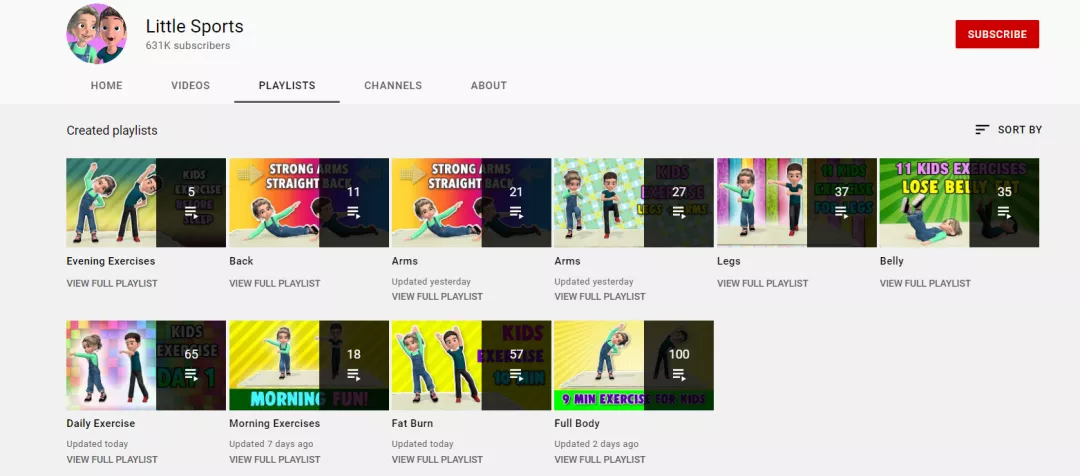The image size is (1080, 476).
Task: Click video count 65 on Daily Exercise
Action: pyautogui.click(x=191, y=354)
